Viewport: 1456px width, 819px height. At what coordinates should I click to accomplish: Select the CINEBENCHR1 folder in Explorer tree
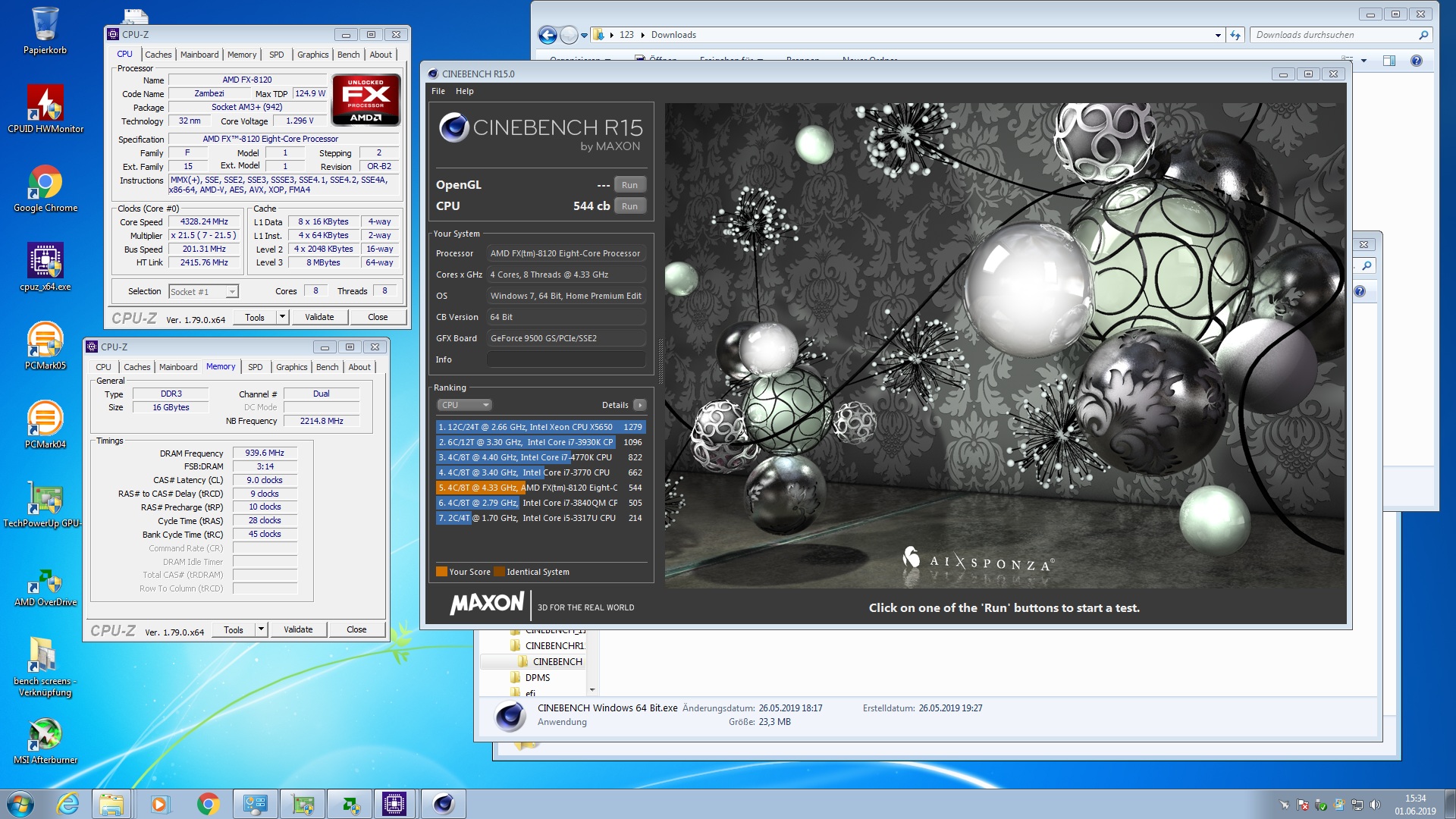555,646
